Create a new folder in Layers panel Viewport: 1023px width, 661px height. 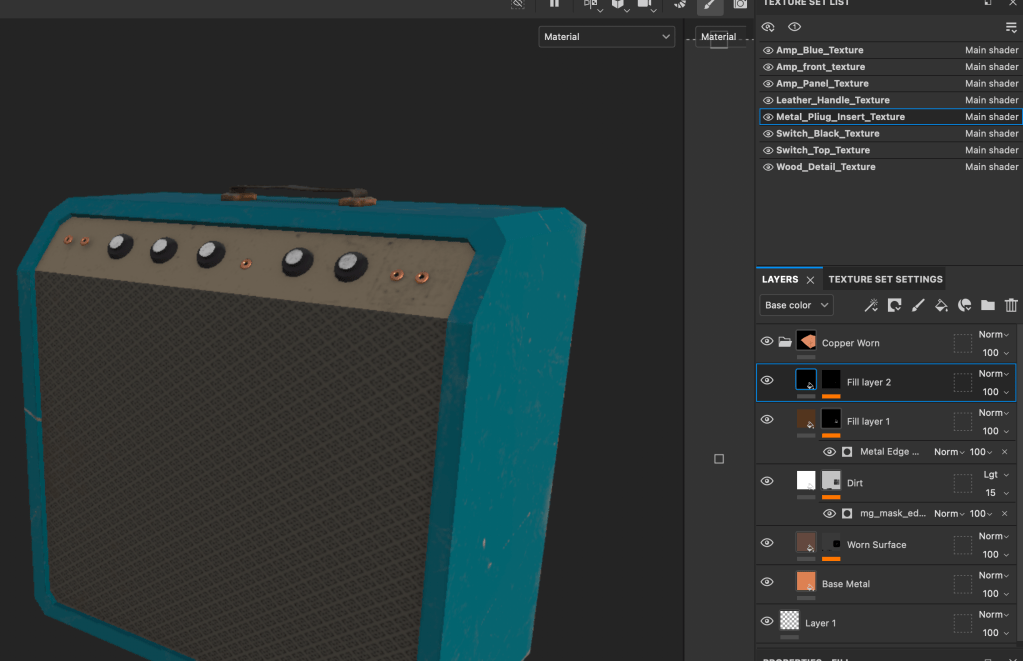click(988, 305)
